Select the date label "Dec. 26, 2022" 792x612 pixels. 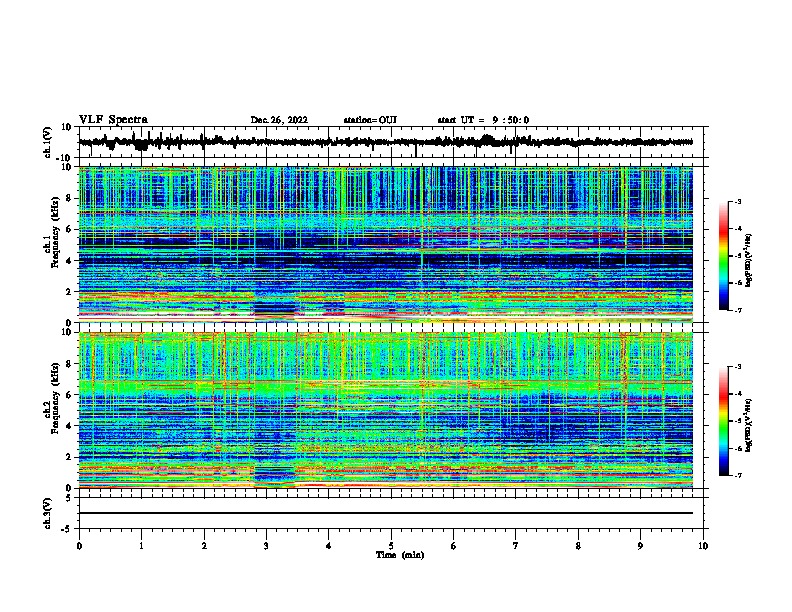tap(279, 120)
